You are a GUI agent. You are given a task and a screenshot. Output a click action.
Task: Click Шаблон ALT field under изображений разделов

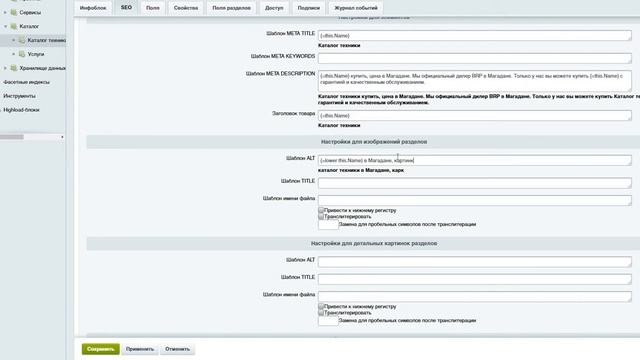pos(475,160)
